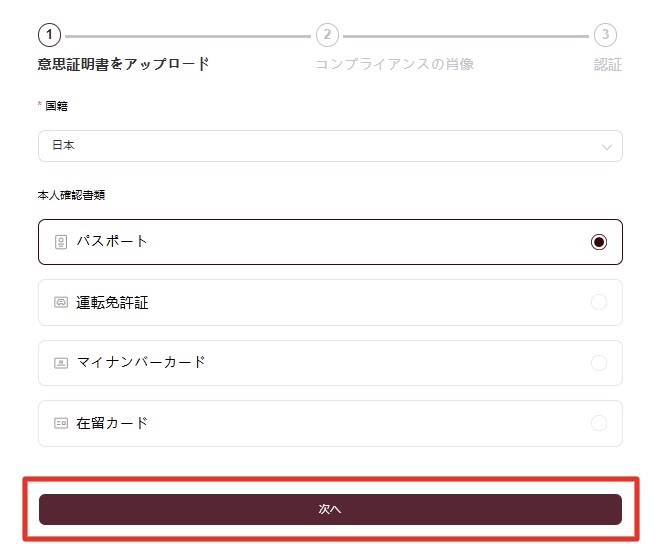Click the 次へ button
Screen dimensions: 661x553
(330, 509)
